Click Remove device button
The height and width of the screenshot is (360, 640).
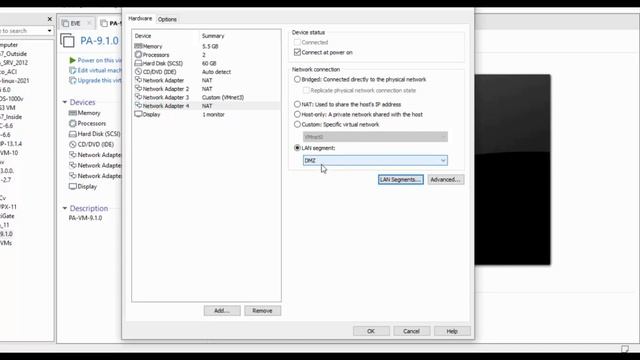click(262, 311)
